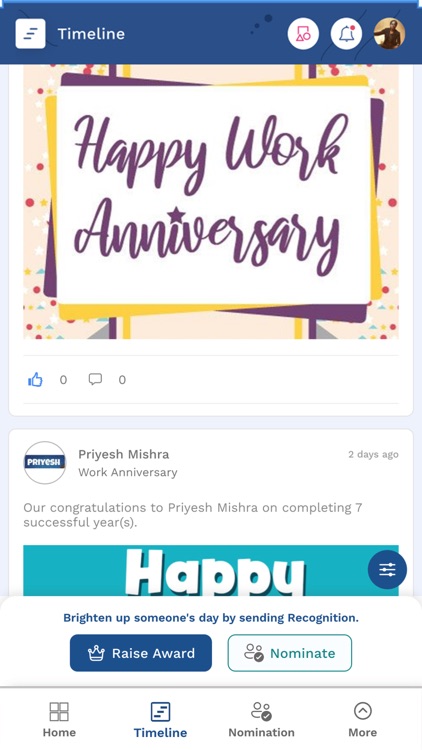Open the Timeline logo menu icon
This screenshot has height=750, width=422.
(31, 33)
